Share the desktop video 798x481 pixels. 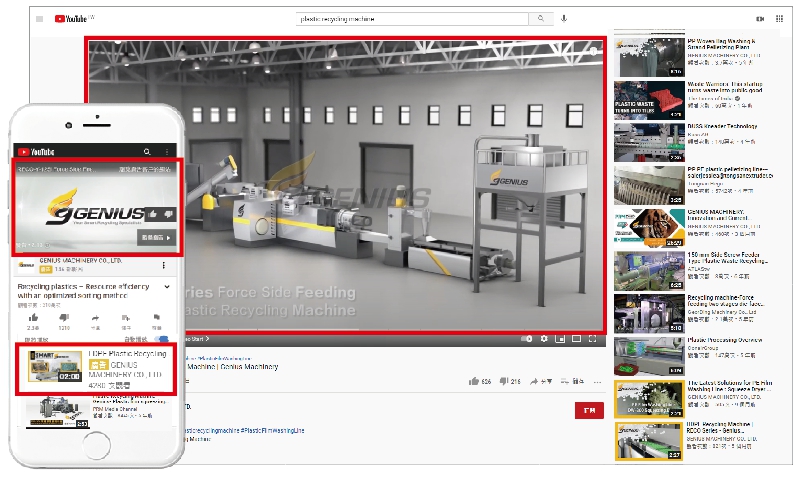click(541, 381)
